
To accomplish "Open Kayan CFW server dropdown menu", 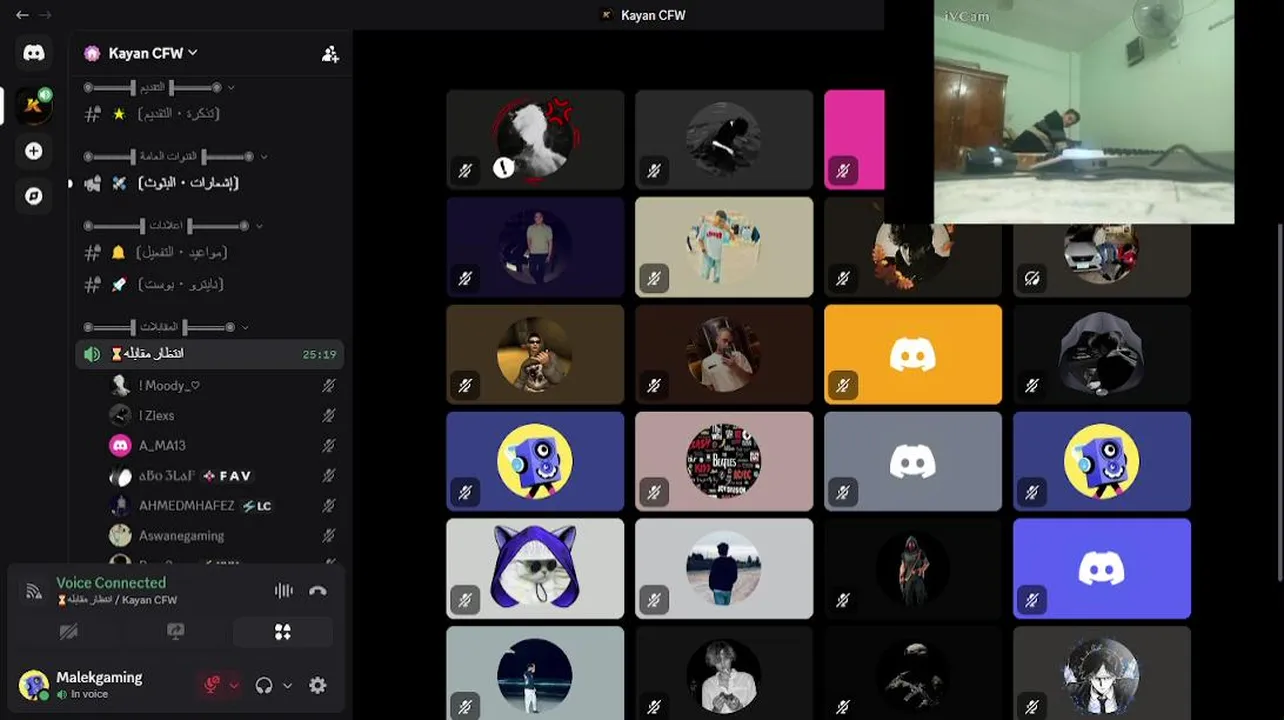I will pos(193,53).
